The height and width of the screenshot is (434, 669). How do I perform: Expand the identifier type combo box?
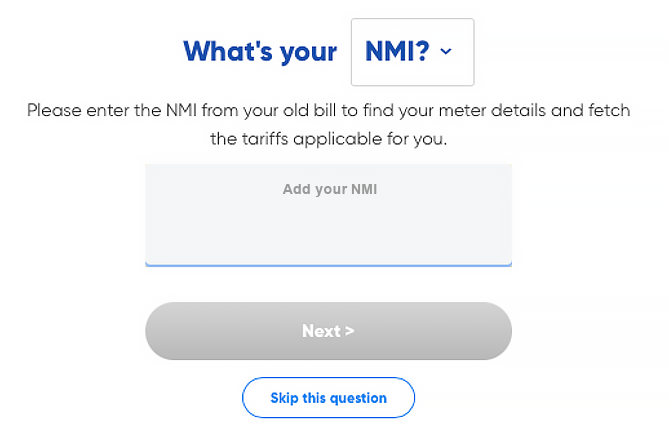412,52
